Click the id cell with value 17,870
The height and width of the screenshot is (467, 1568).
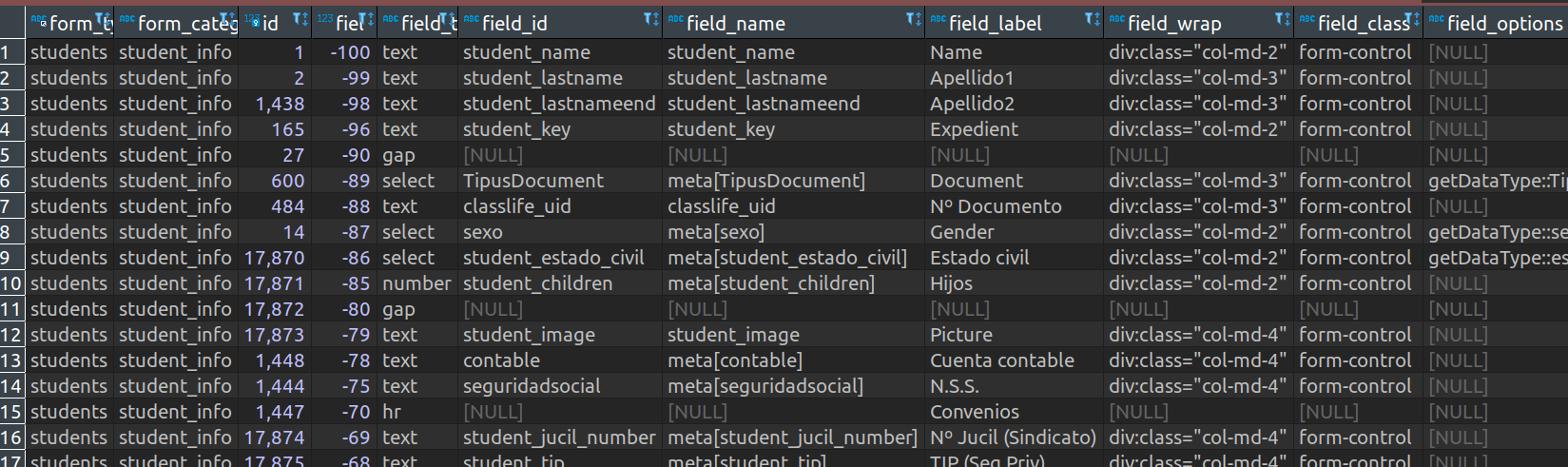click(275, 258)
